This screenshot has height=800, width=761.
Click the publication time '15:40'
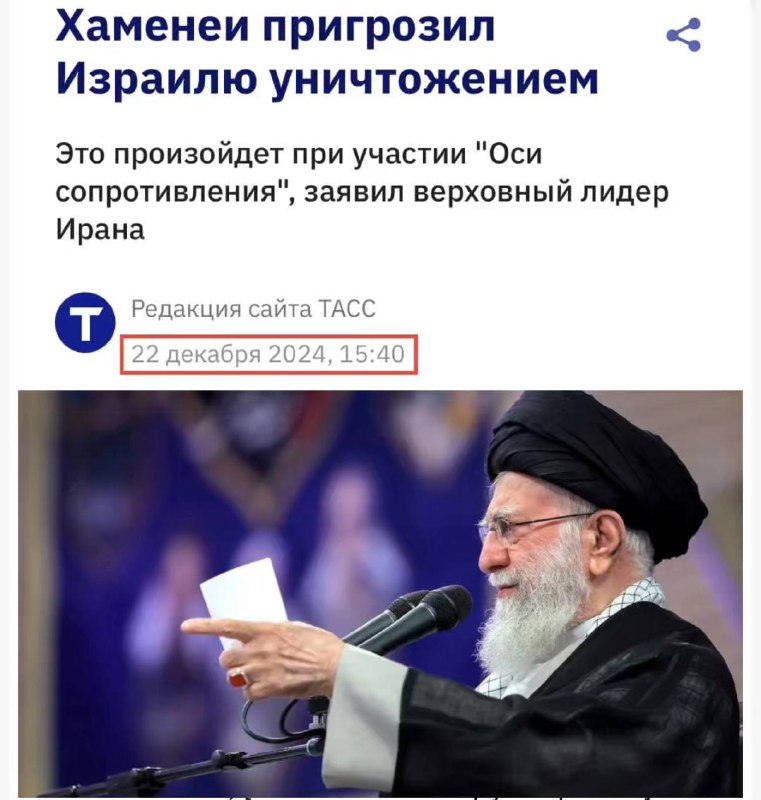371,354
